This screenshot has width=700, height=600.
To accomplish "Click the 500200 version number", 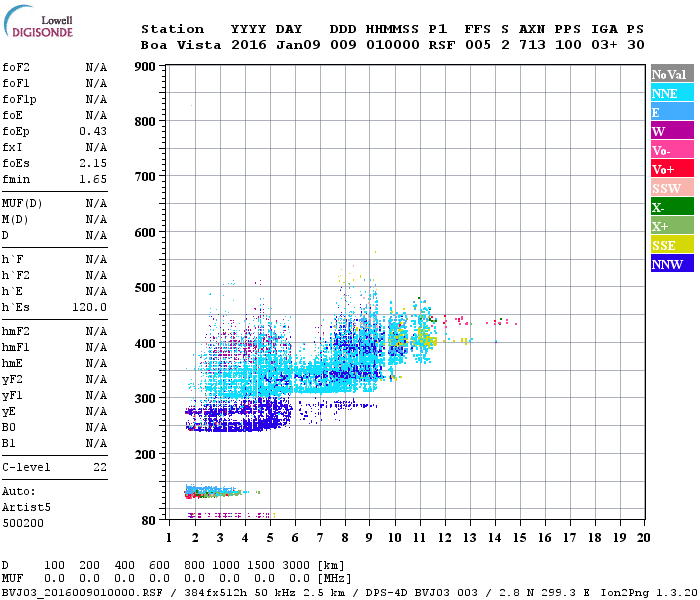I will coord(23,523).
